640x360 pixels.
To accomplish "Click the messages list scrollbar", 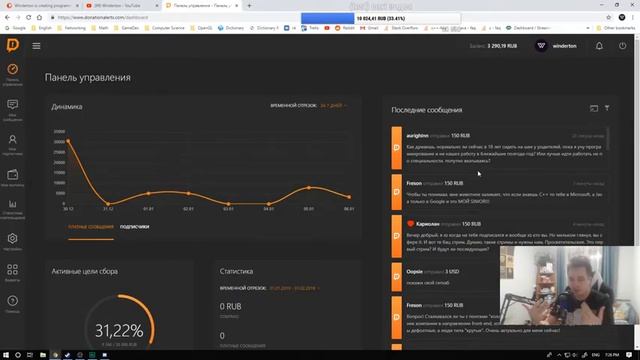I will click(608, 139).
